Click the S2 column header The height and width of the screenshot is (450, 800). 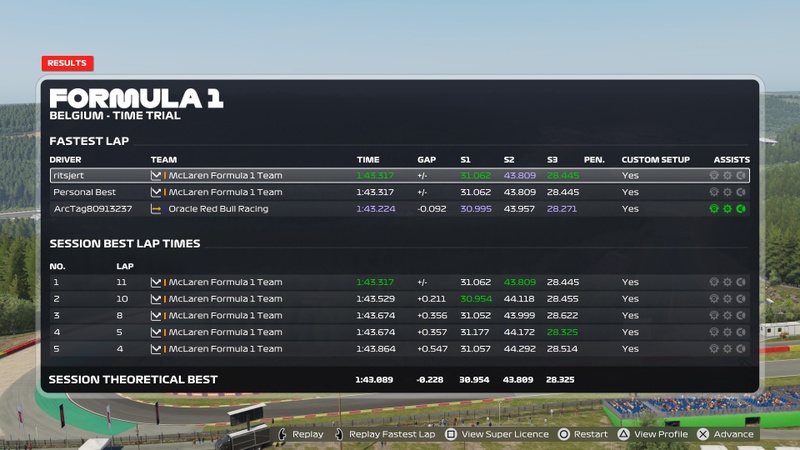[509, 160]
